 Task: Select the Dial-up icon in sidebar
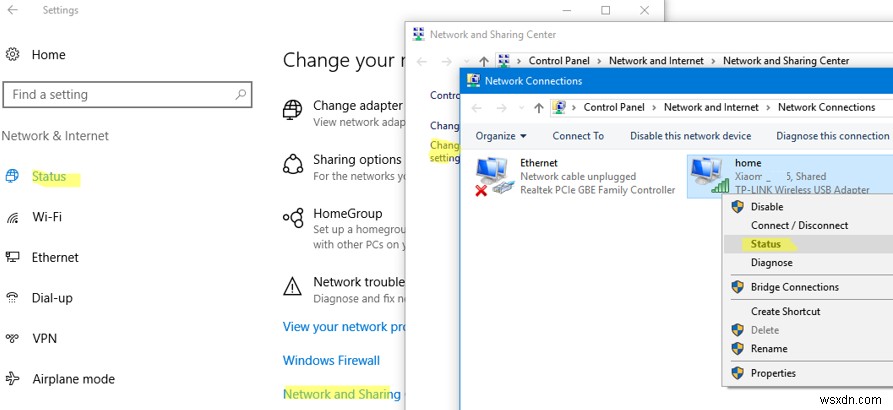[12, 298]
